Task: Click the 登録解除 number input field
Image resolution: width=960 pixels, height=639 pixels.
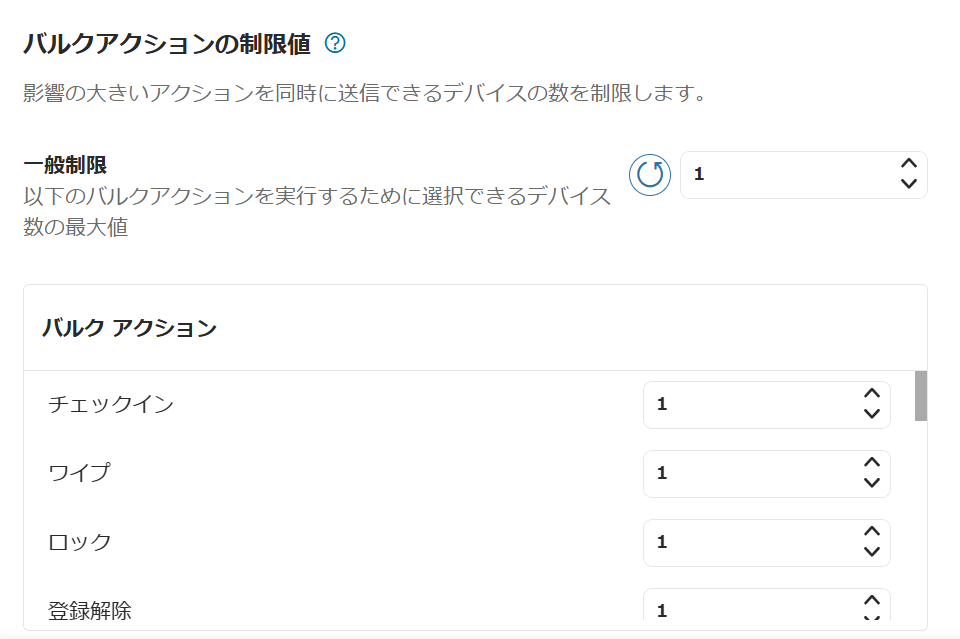Action: pyautogui.click(x=767, y=605)
